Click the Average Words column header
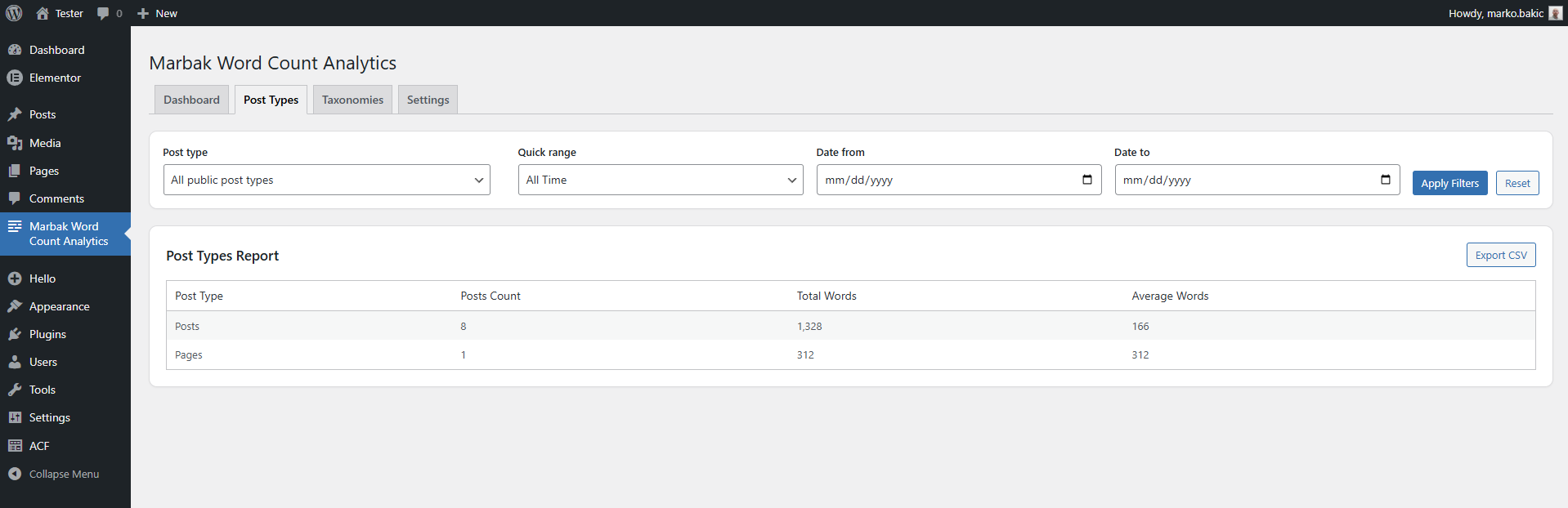This screenshot has height=508, width=1568. click(x=1170, y=296)
